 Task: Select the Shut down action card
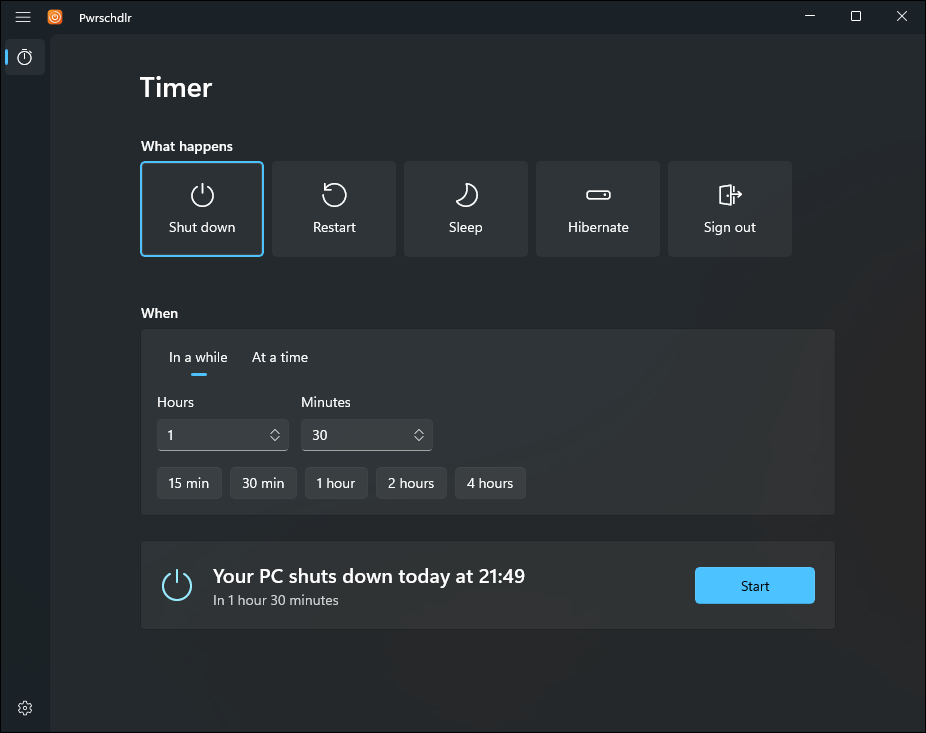[202, 209]
